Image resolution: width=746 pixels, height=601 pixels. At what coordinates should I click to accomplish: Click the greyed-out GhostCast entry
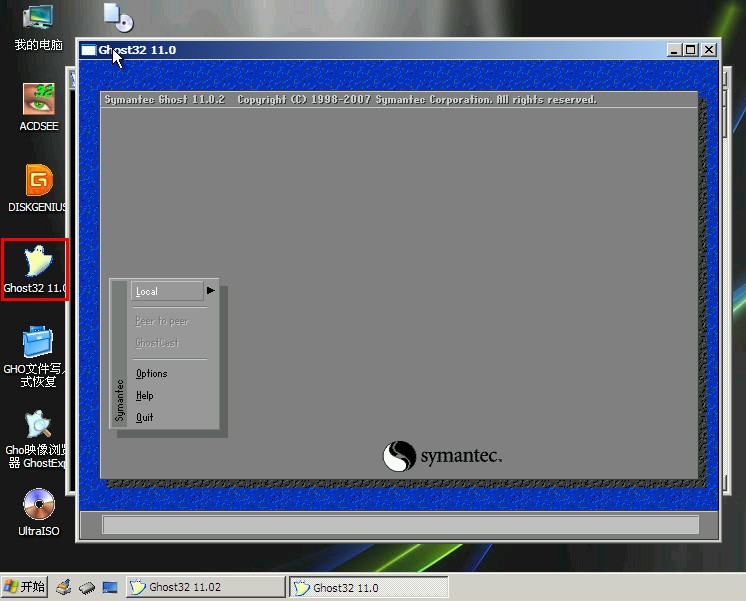pos(157,343)
